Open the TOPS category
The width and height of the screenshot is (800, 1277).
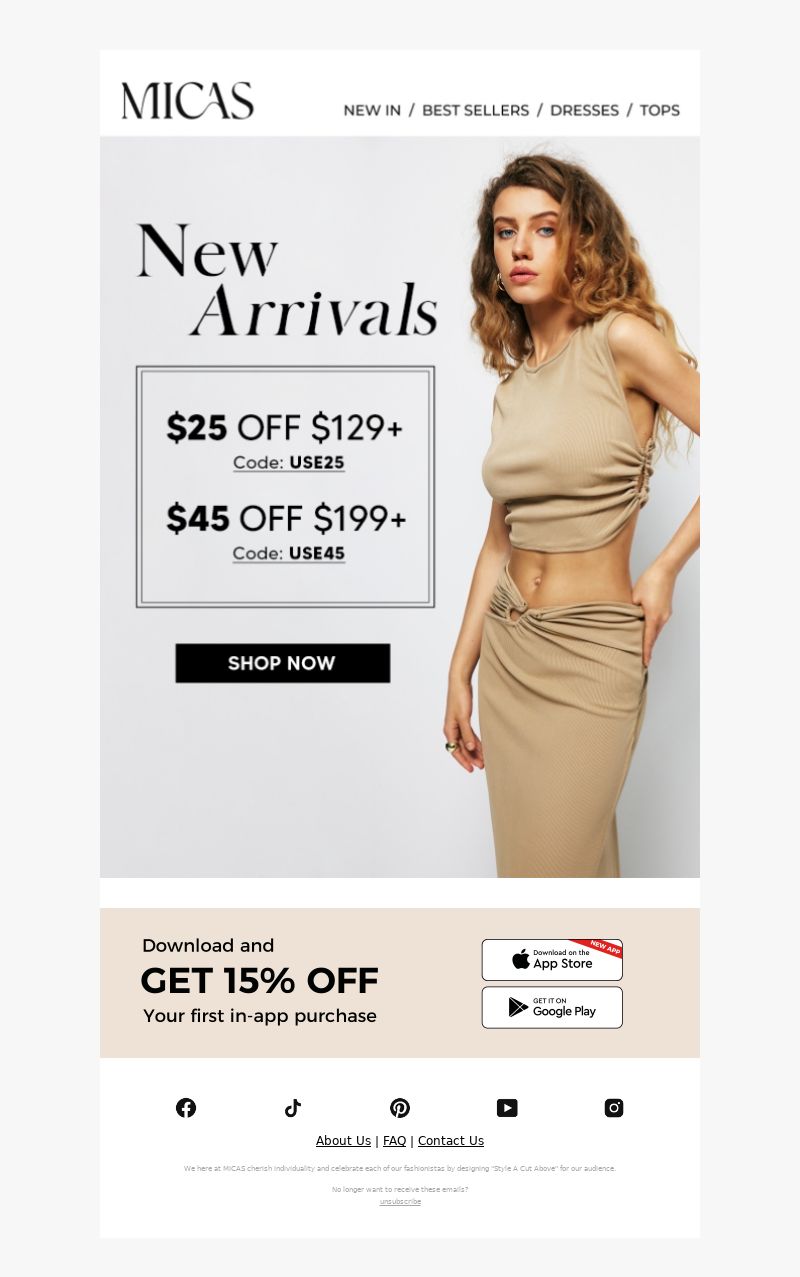pyautogui.click(x=660, y=110)
